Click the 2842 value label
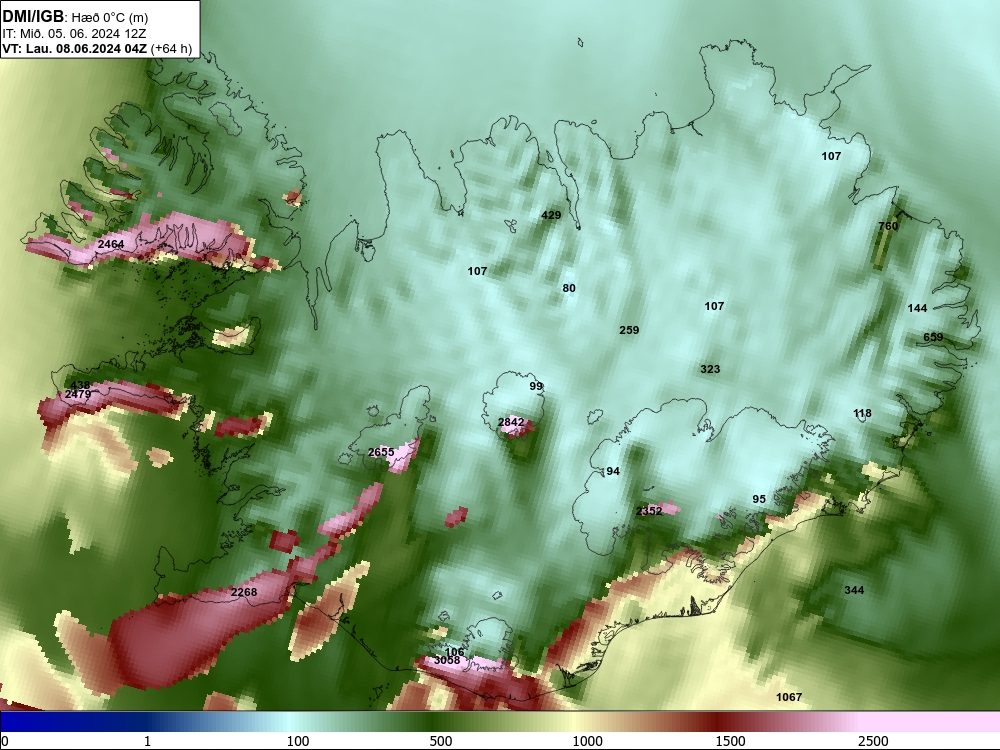 pyautogui.click(x=511, y=422)
